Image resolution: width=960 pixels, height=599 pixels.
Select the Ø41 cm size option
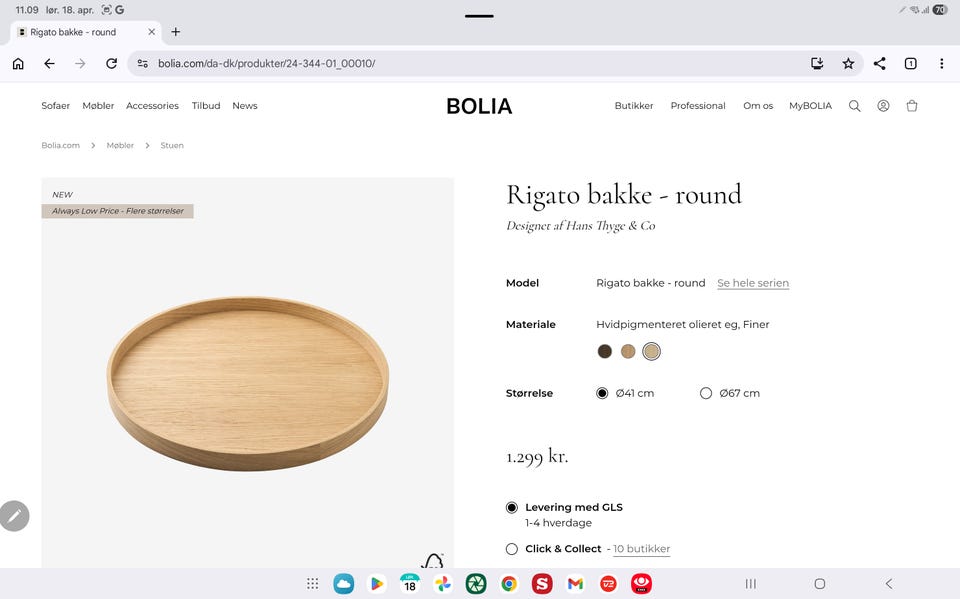click(x=602, y=393)
